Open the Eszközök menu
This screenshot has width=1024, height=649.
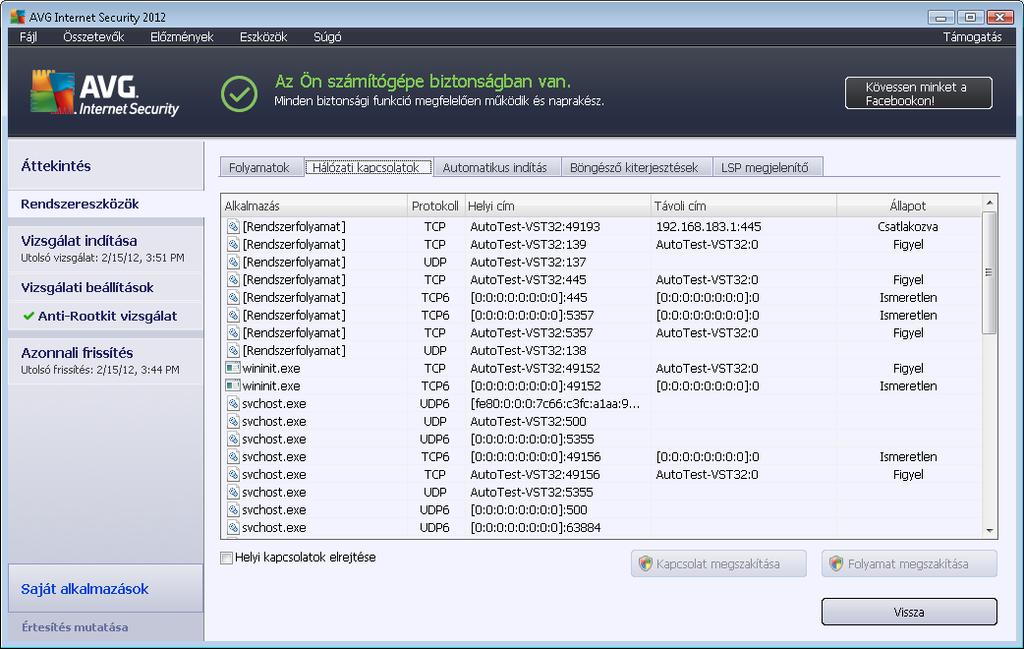click(263, 37)
